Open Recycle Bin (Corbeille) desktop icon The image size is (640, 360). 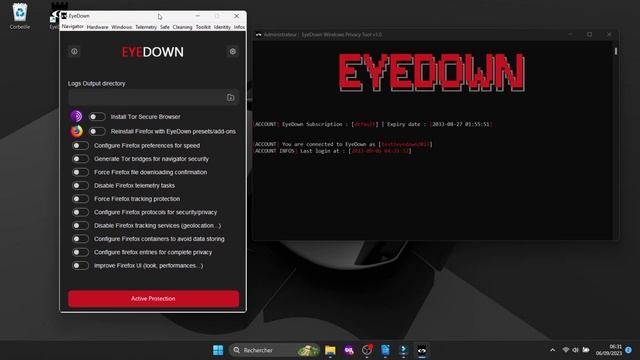click(20, 17)
